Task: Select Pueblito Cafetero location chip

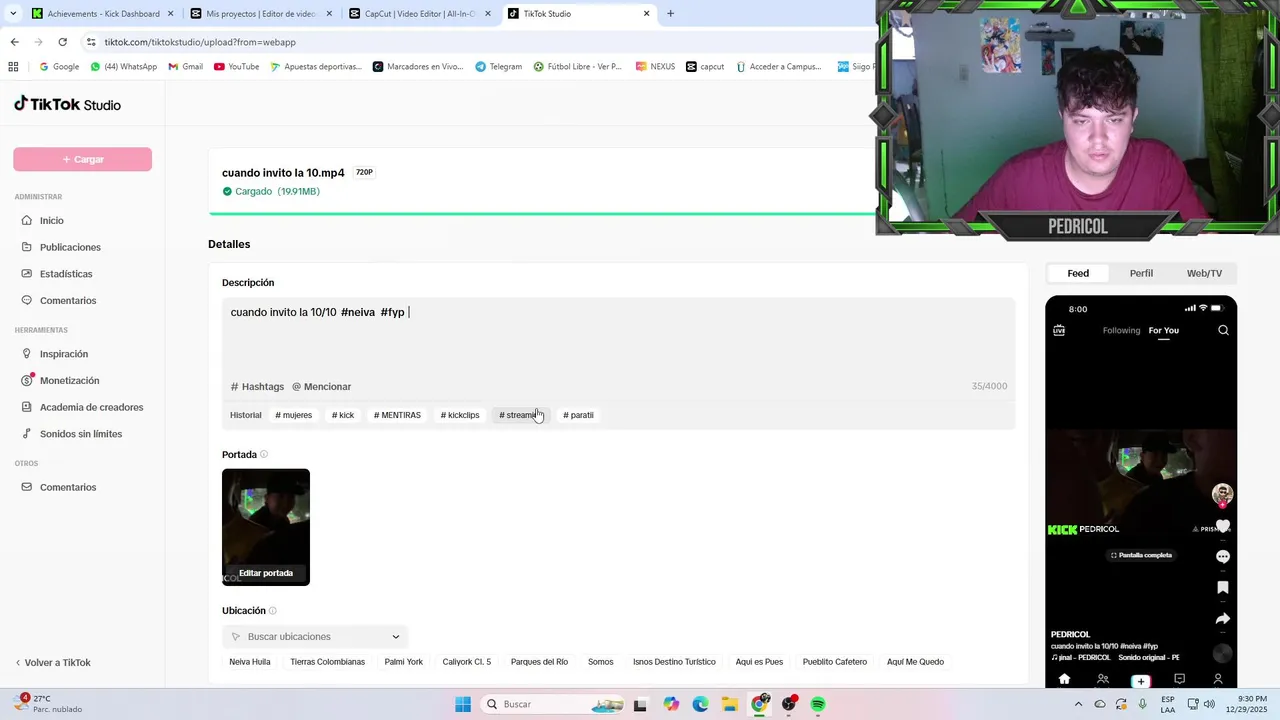Action: [835, 662]
